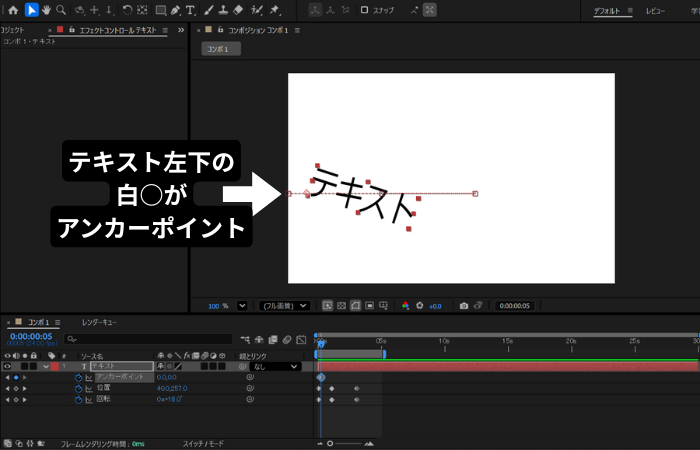700x450 pixels.
Task: Click the reset exposure icon
Action: 420,306
